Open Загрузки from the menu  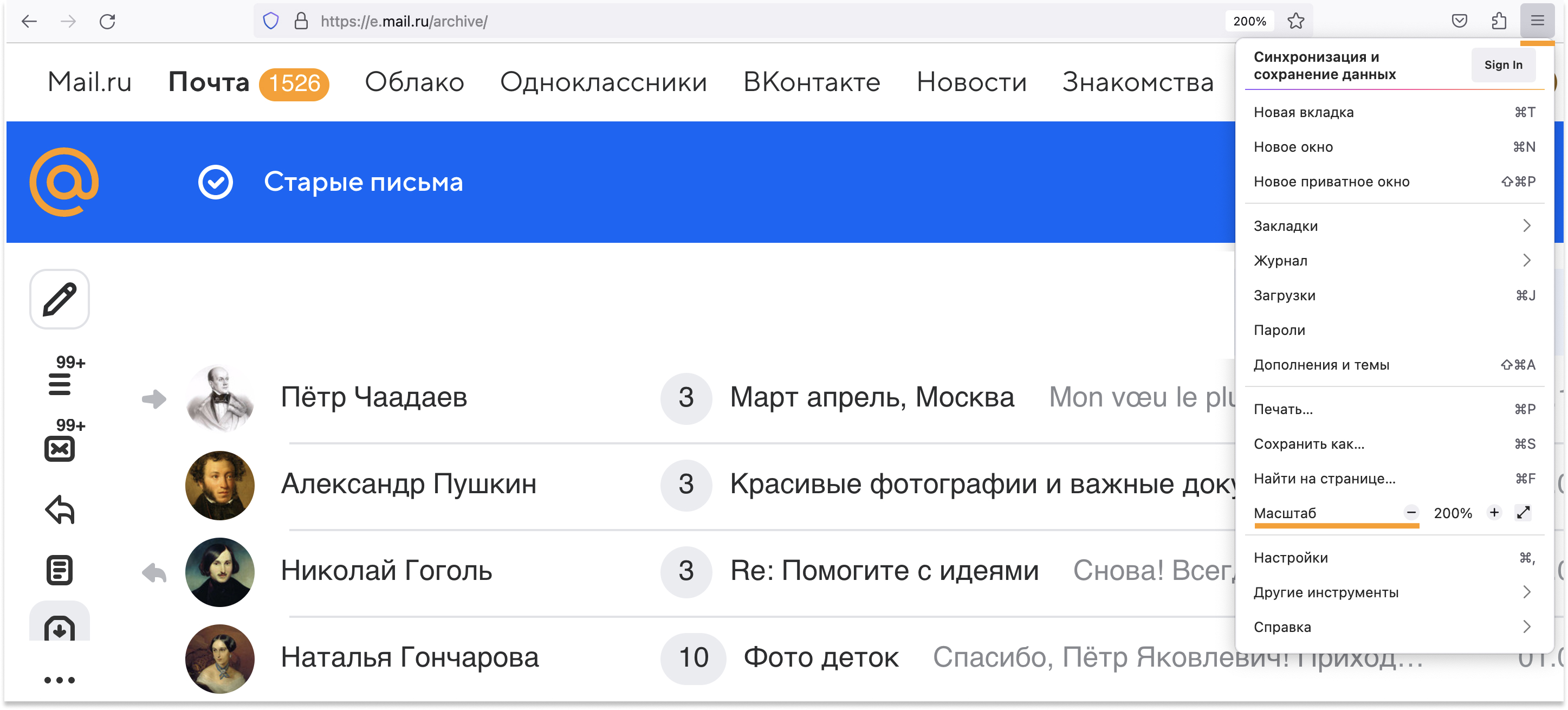pyautogui.click(x=1394, y=295)
